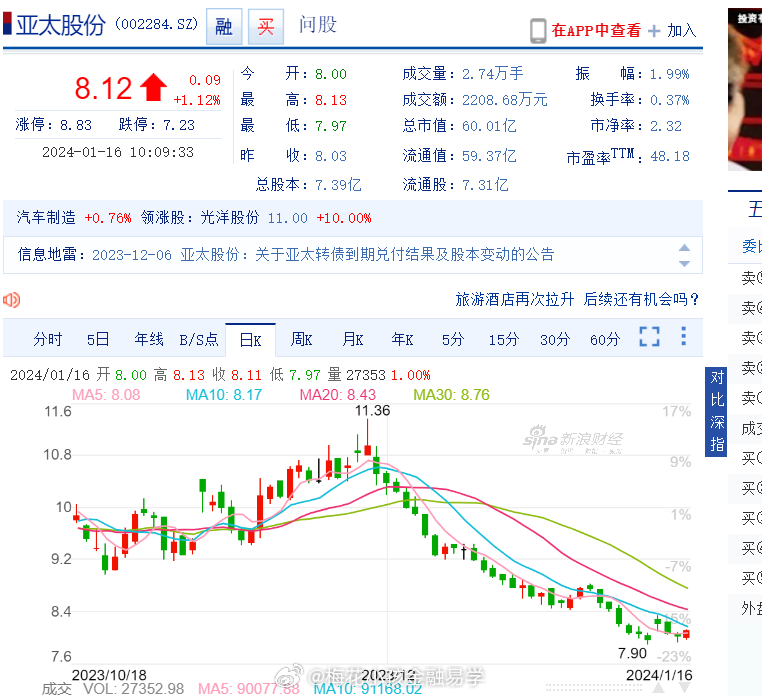Click the red up-arrow price indicator
The image size is (762, 696).
tap(154, 87)
